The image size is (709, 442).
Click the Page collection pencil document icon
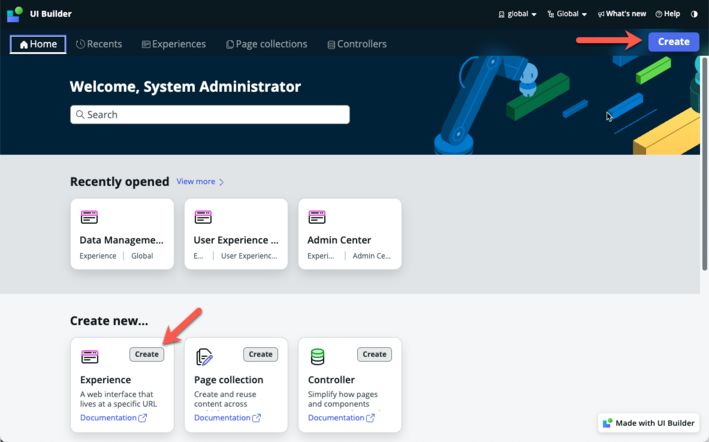pos(204,357)
